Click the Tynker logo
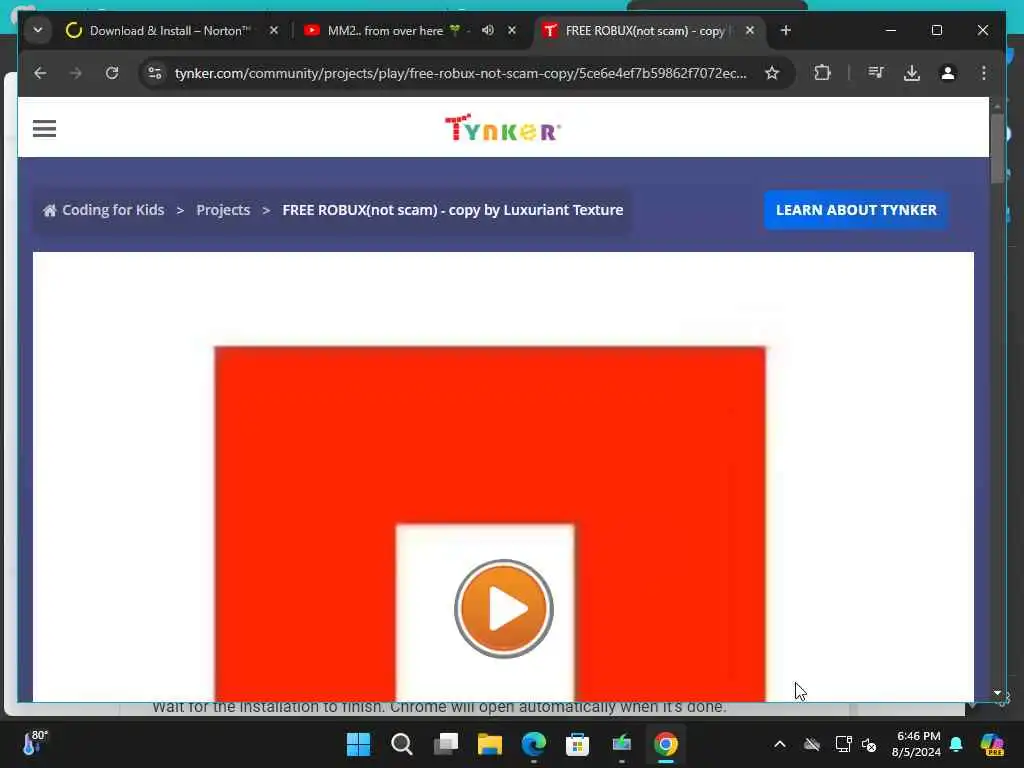1024x768 pixels. tap(503, 129)
